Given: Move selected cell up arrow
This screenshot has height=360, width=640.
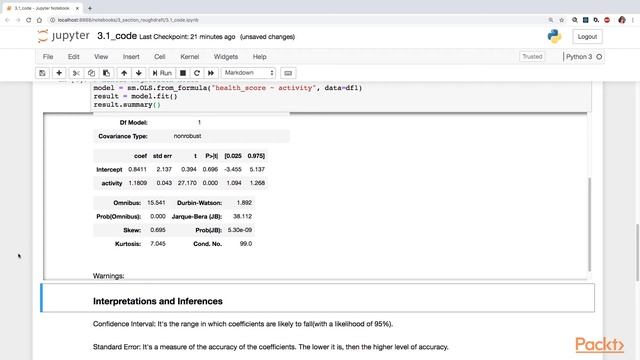Looking at the screenshot, I should [x=124, y=73].
